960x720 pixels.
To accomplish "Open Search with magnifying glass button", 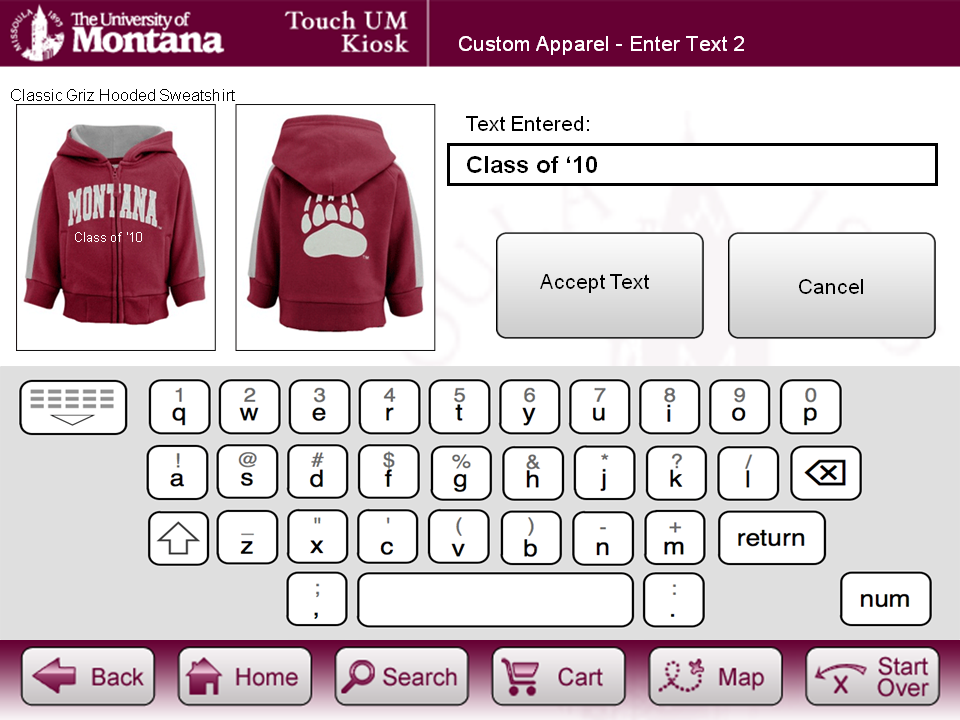I will [402, 677].
